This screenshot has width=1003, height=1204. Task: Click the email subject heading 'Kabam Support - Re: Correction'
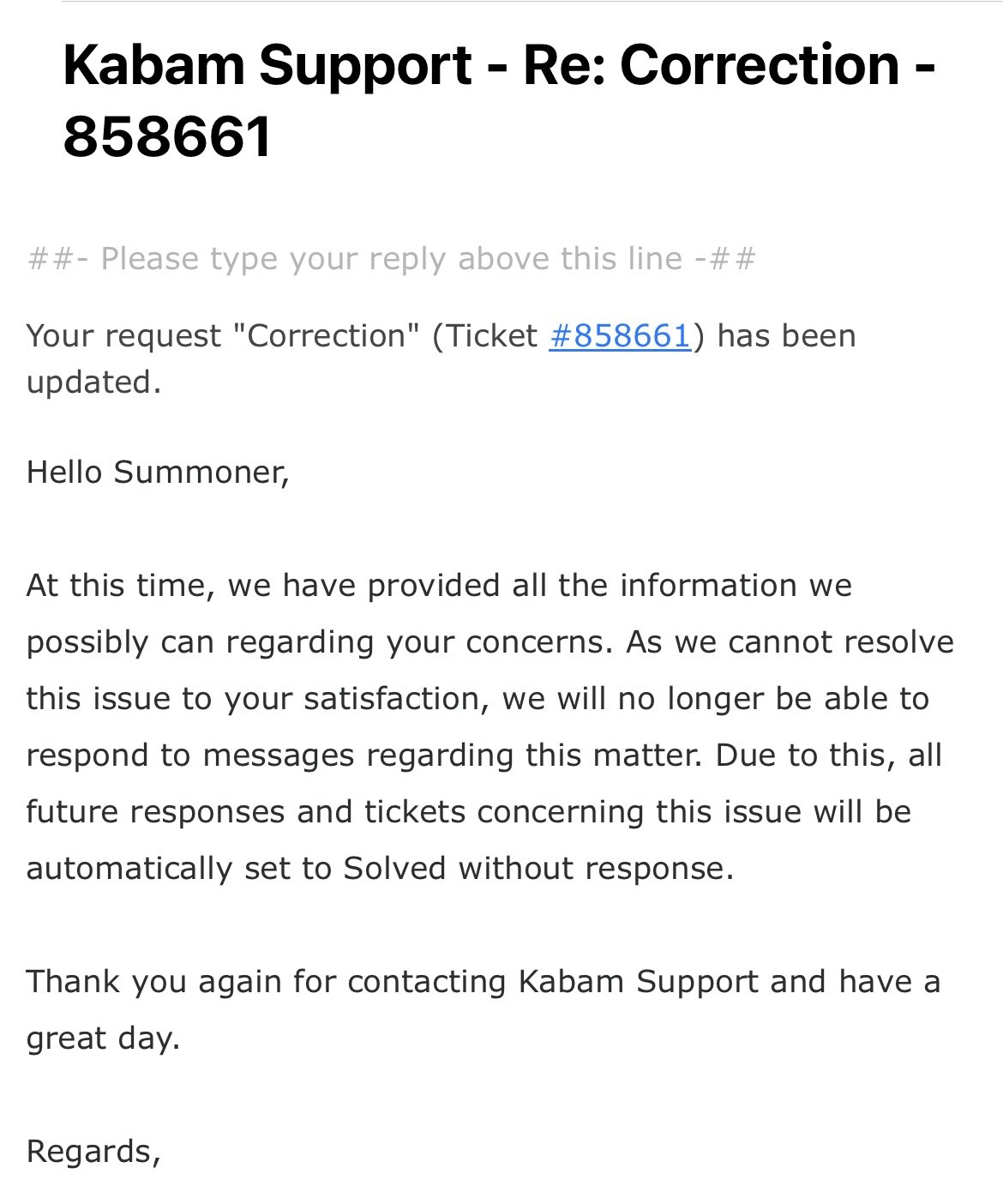point(481,65)
